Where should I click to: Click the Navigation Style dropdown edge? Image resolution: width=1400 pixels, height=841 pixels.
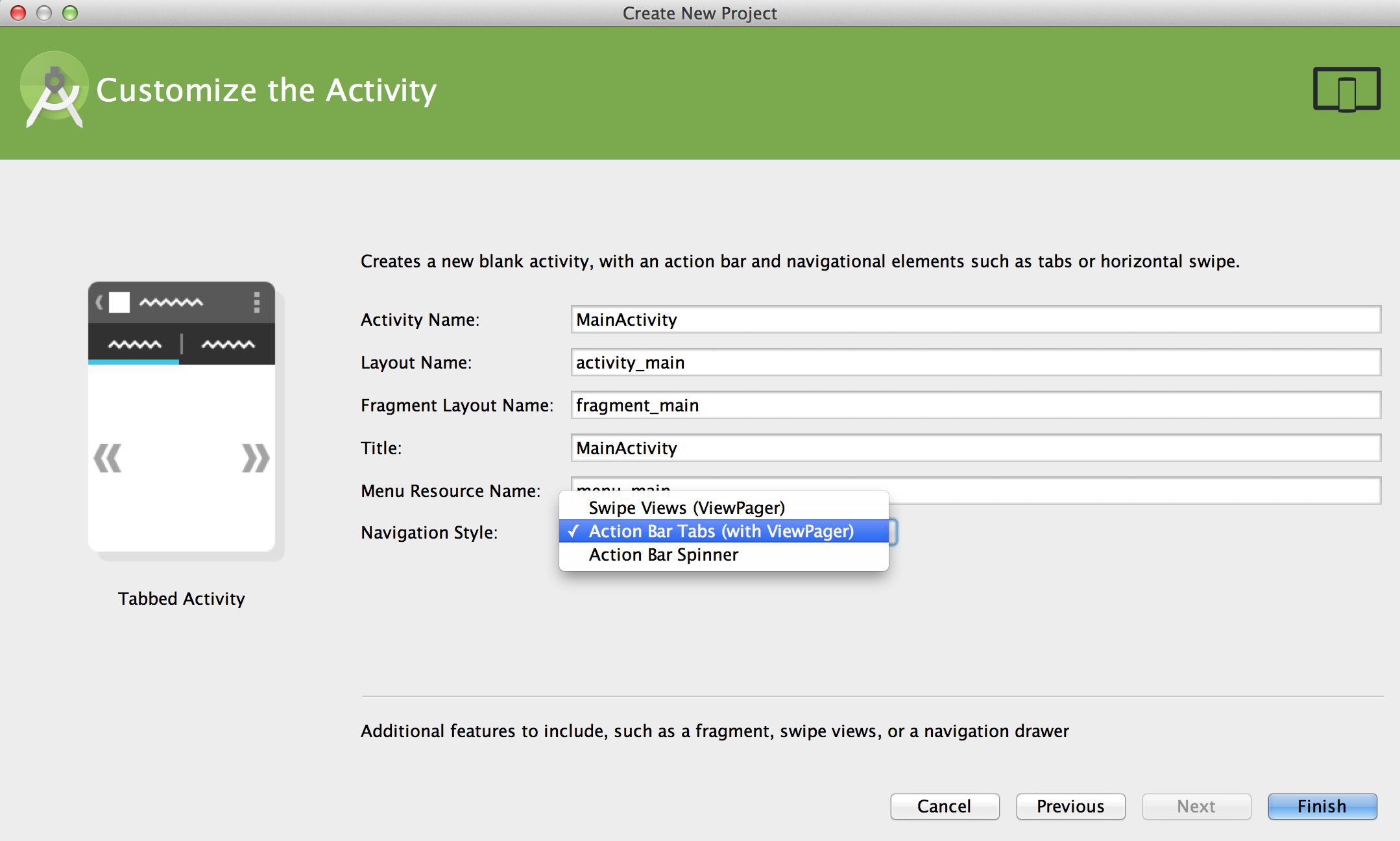pyautogui.click(x=893, y=532)
